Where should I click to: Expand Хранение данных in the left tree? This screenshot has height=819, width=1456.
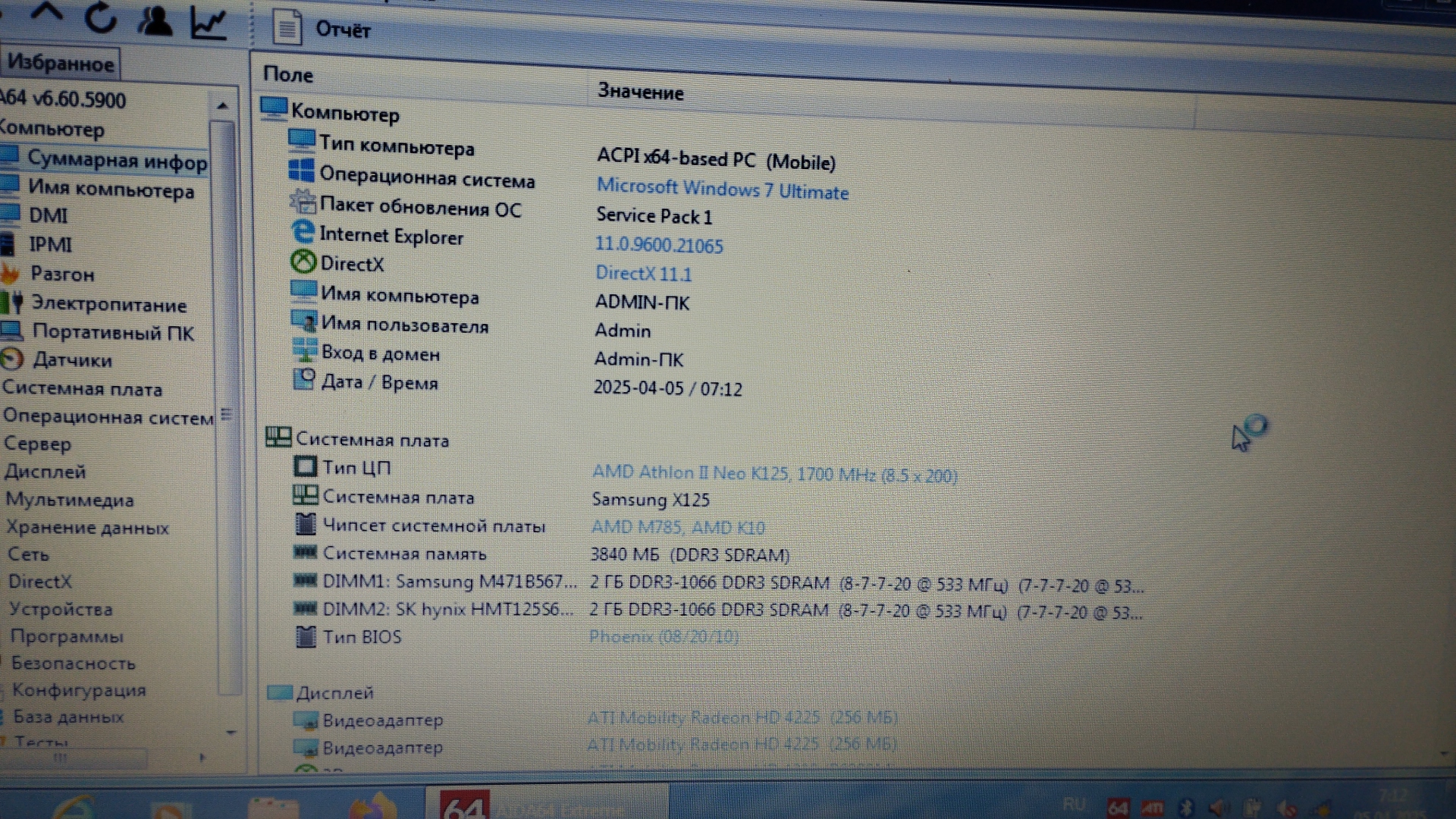(x=87, y=527)
